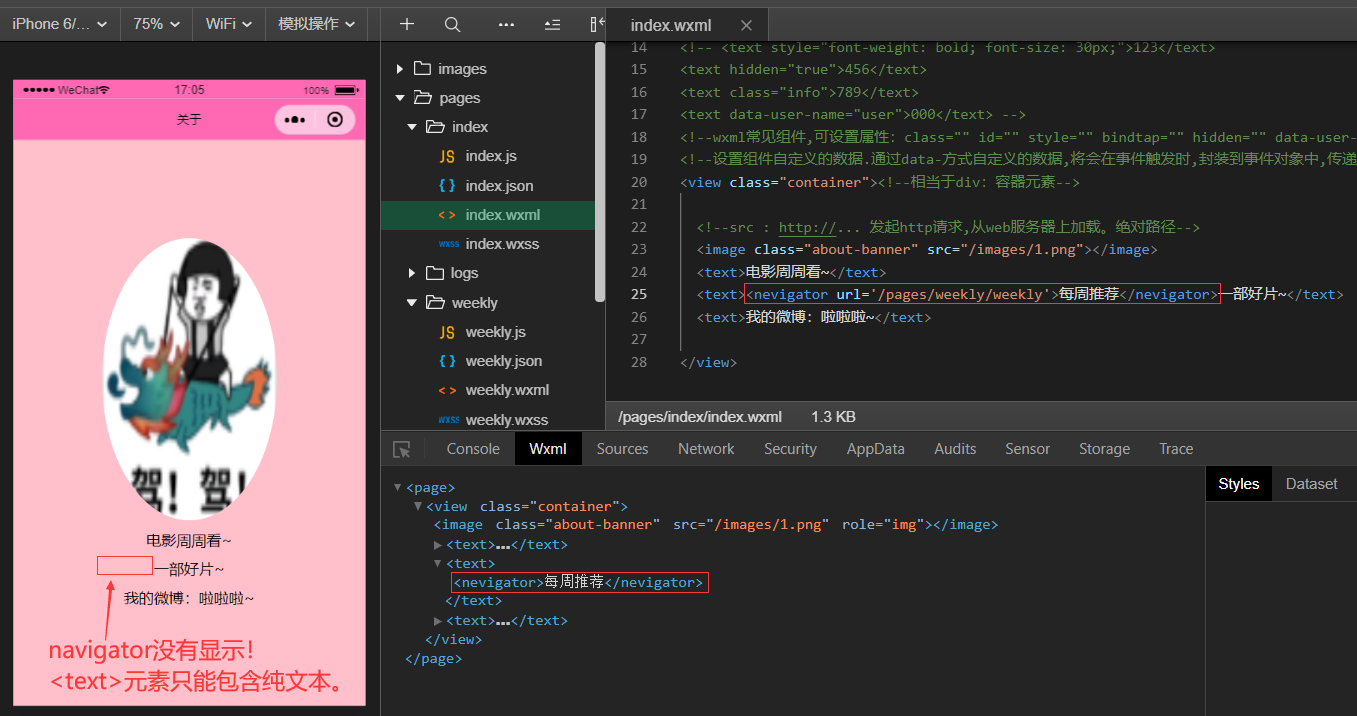Image resolution: width=1357 pixels, height=716 pixels.
Task: Close the index.wxml editor tab
Action: click(746, 25)
